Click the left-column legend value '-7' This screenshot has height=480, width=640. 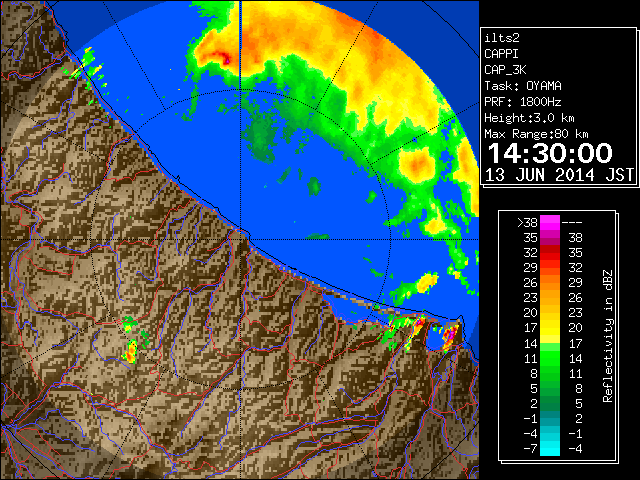click(x=530, y=449)
